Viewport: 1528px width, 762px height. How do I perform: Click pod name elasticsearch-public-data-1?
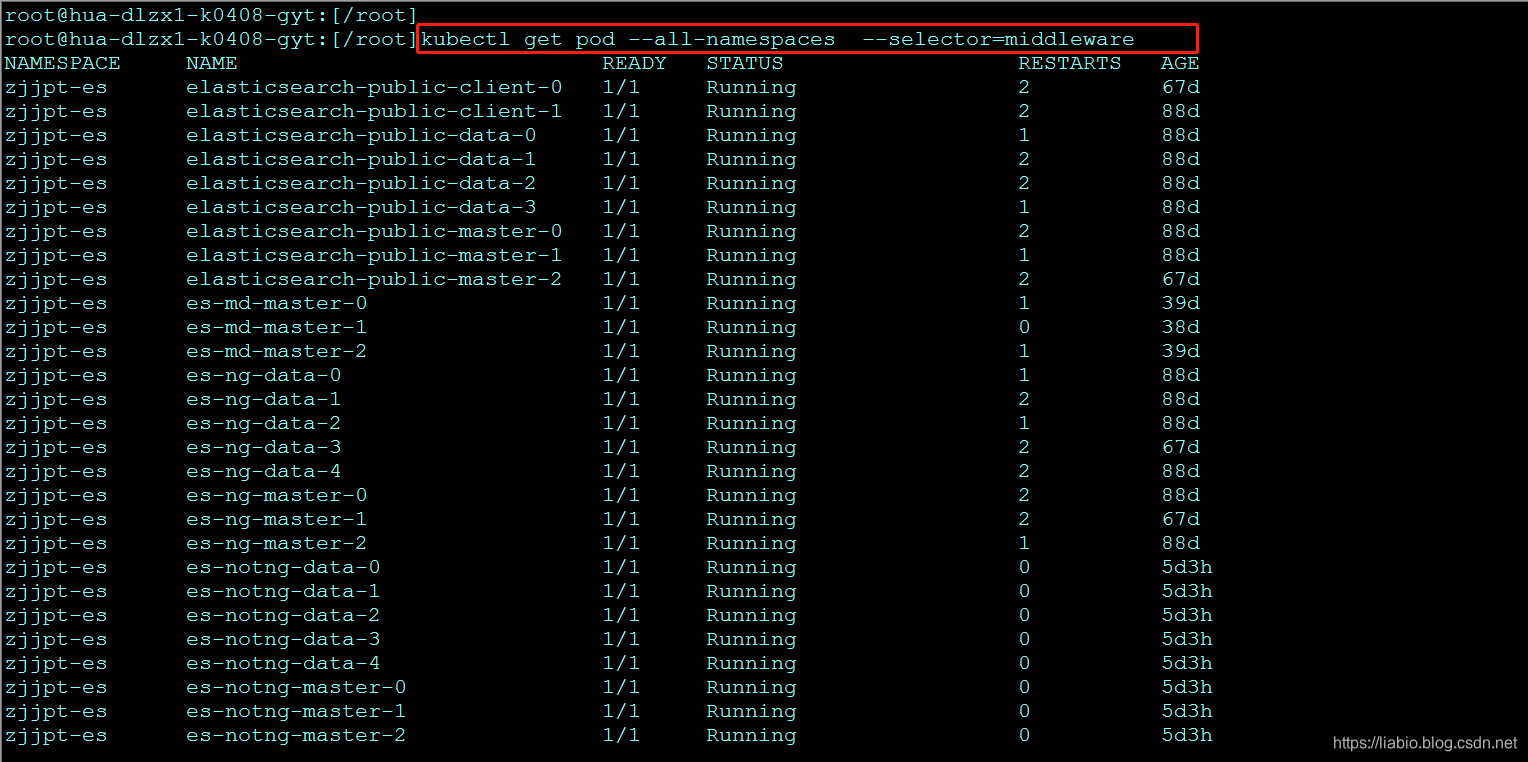(361, 159)
